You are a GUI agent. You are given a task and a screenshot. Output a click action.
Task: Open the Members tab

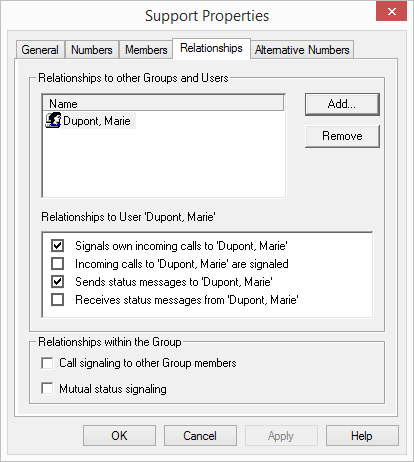point(146,50)
